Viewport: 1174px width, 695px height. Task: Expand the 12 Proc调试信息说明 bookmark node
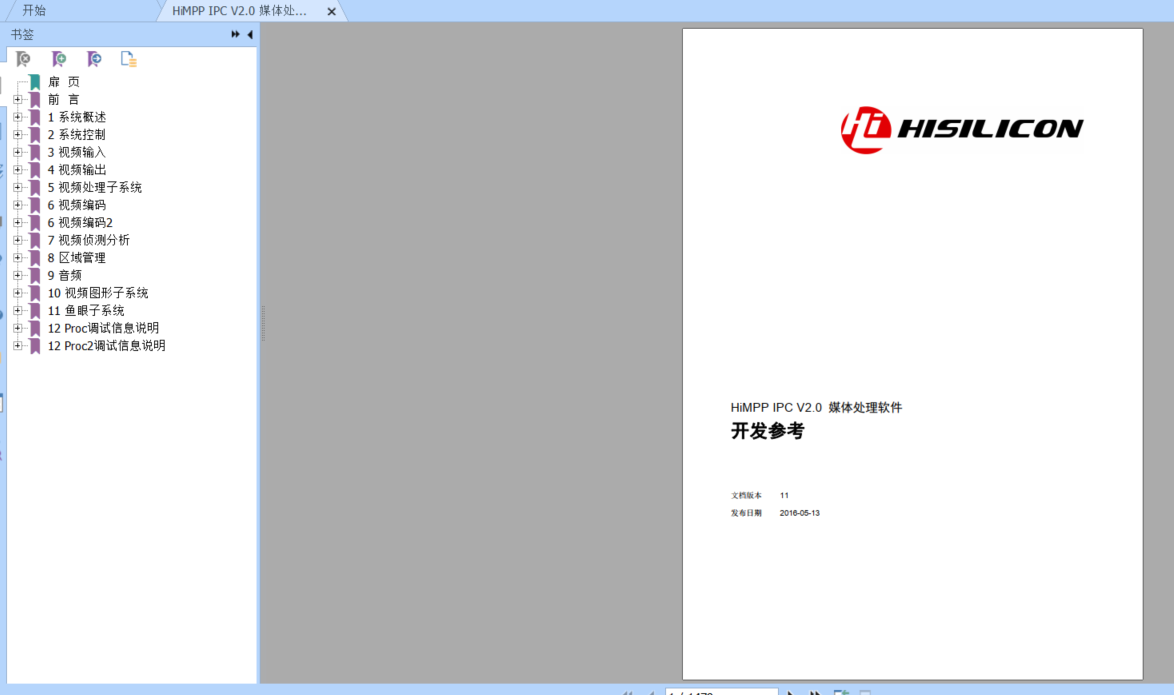(x=18, y=328)
